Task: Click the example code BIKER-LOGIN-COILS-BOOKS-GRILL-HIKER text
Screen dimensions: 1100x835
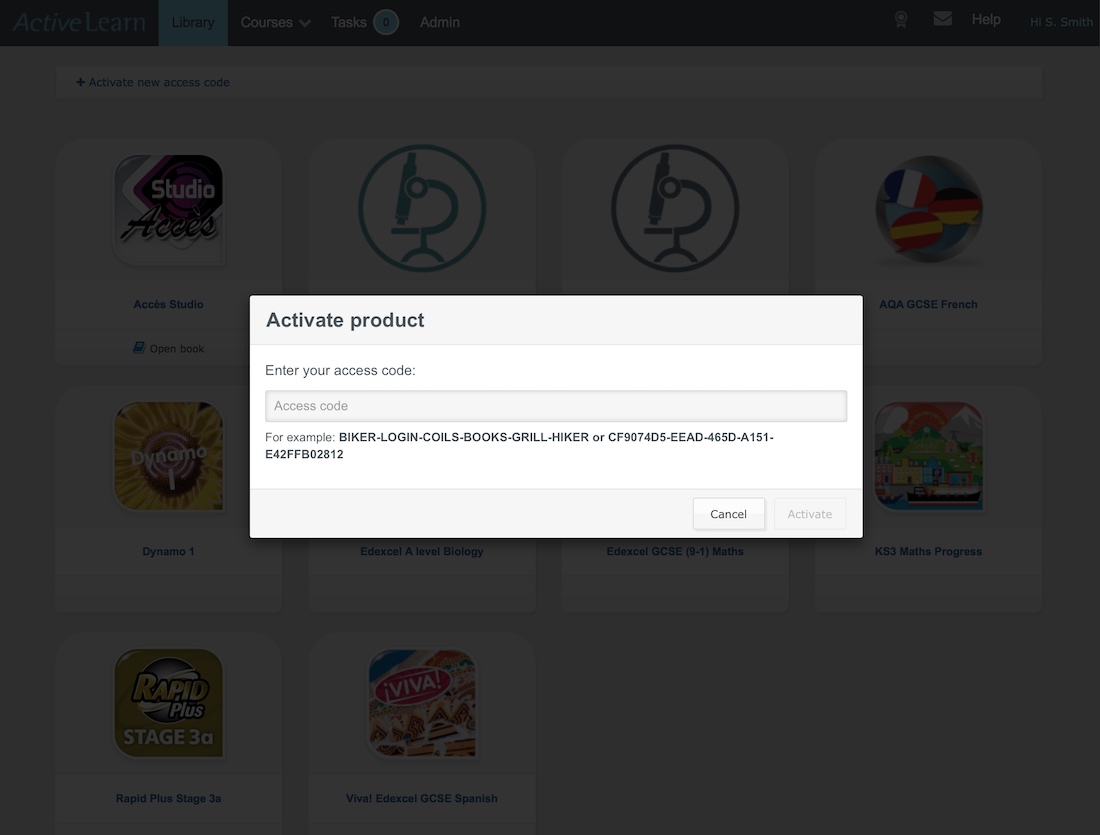Action: pyautogui.click(x=464, y=437)
